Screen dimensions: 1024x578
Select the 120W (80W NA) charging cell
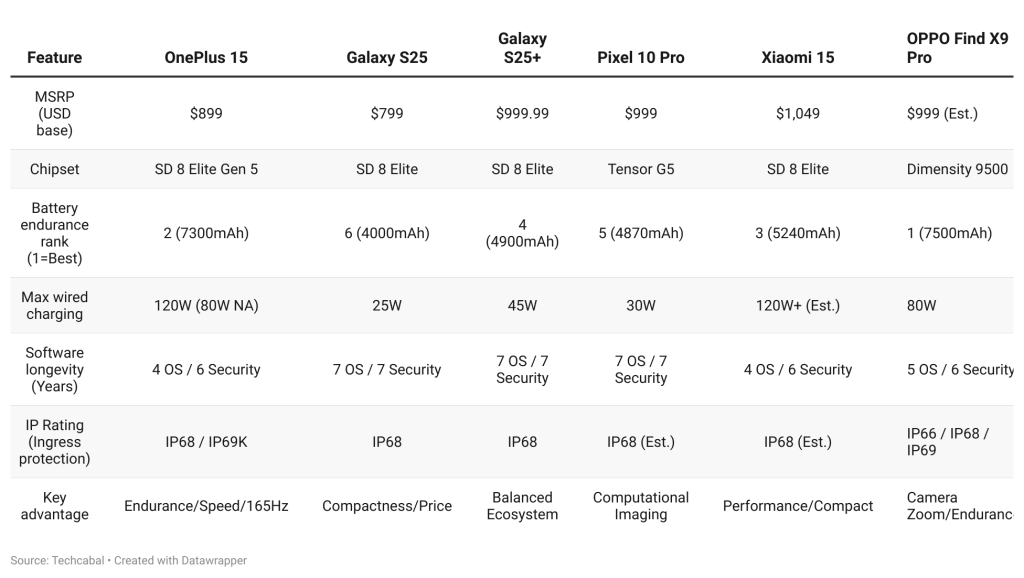[x=206, y=305]
